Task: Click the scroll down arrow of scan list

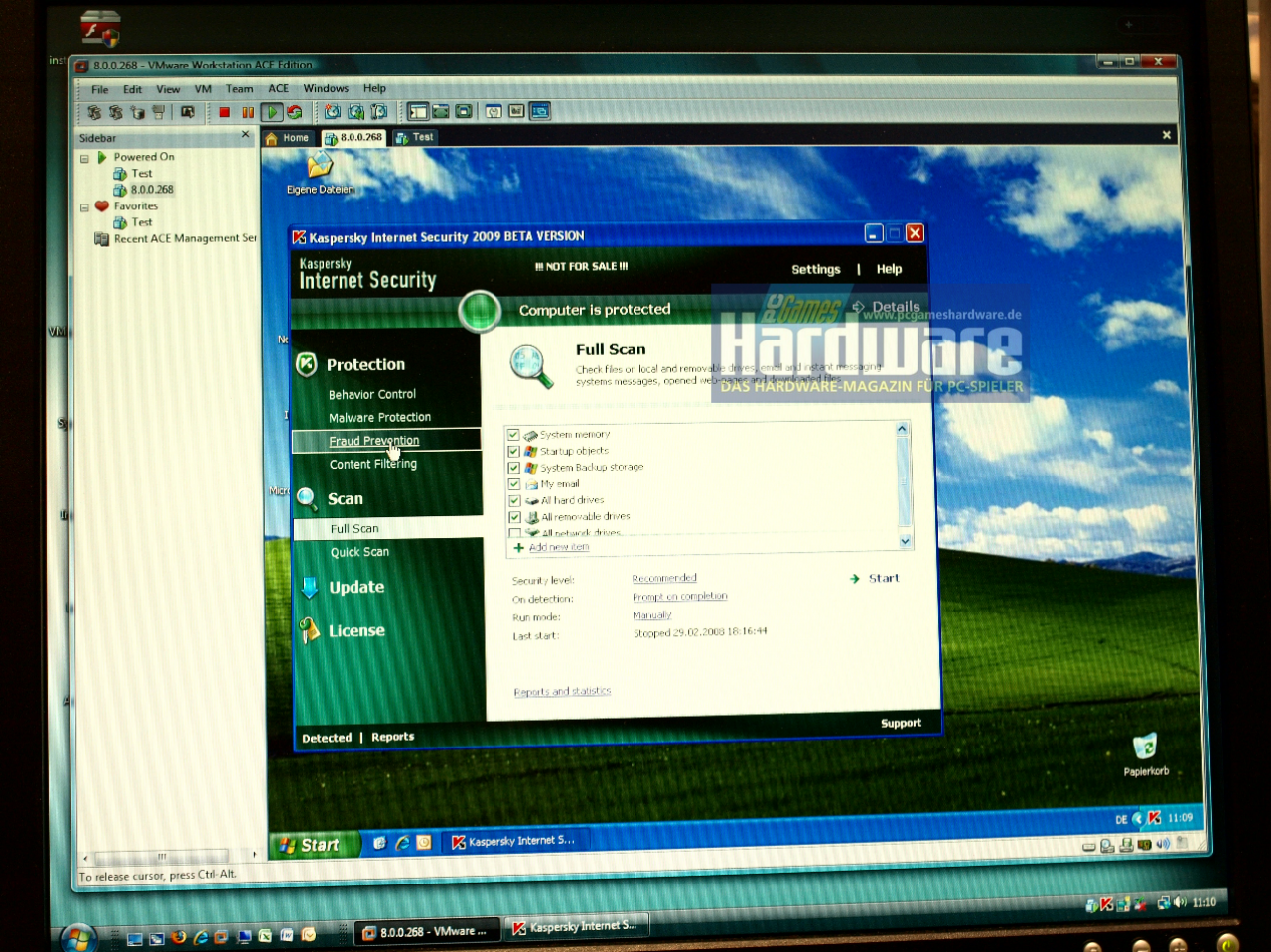Action: click(x=905, y=541)
